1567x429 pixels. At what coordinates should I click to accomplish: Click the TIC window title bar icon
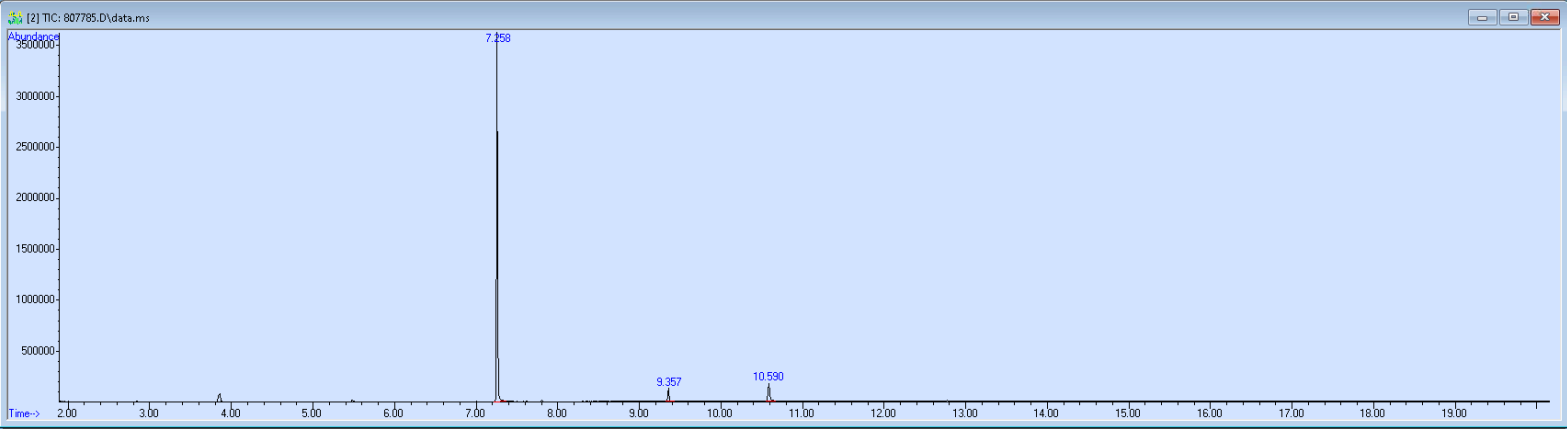coord(15,17)
